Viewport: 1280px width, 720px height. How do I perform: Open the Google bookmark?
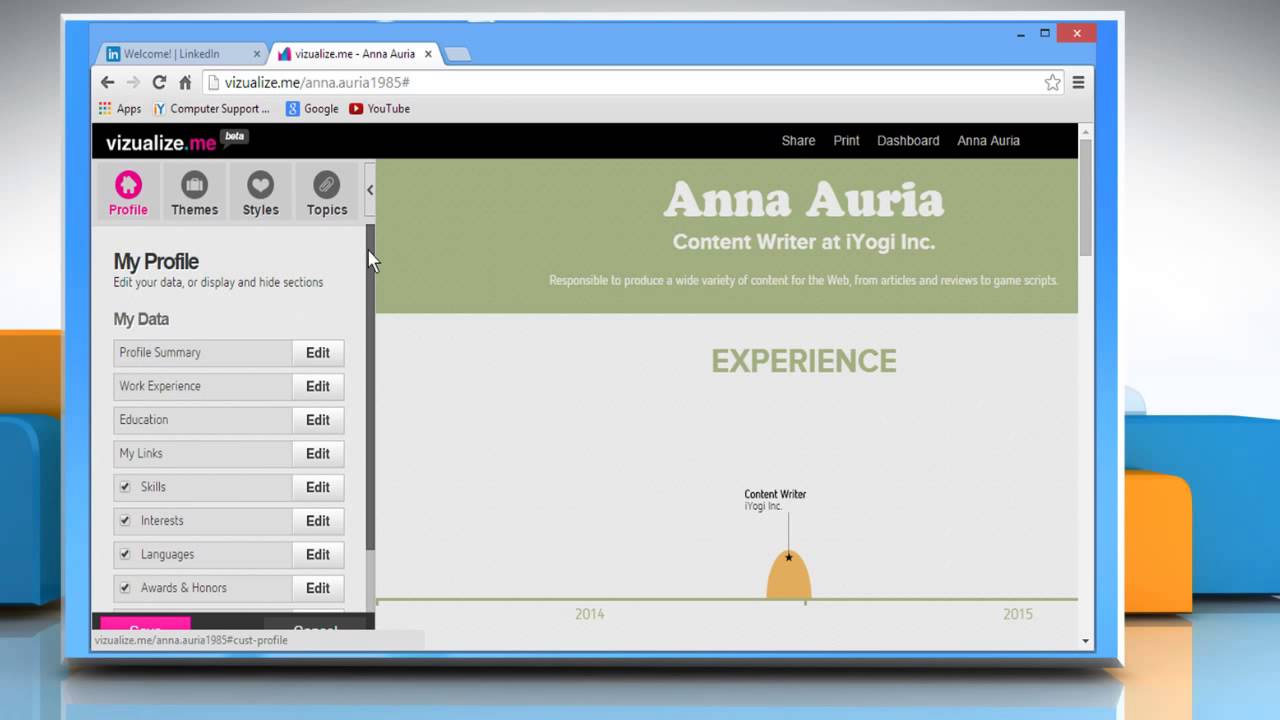point(312,109)
